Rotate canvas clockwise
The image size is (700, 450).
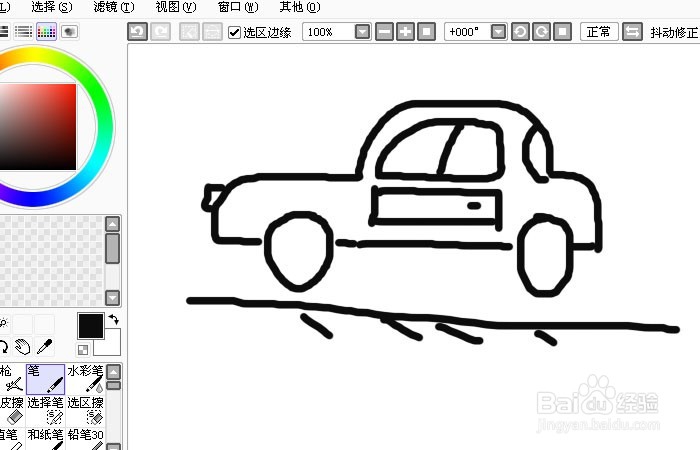point(541,32)
